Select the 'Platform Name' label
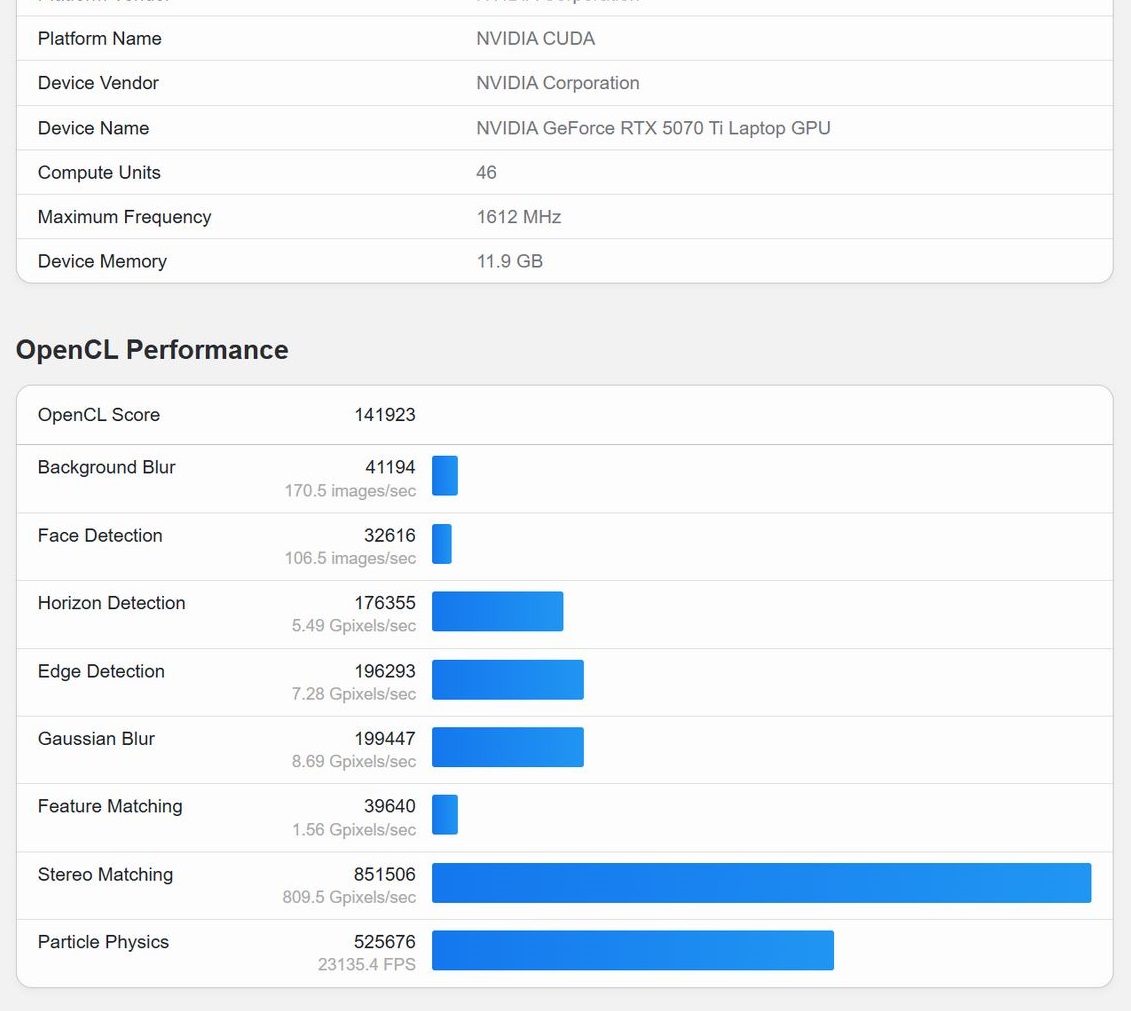The image size is (1131, 1011). coord(100,38)
